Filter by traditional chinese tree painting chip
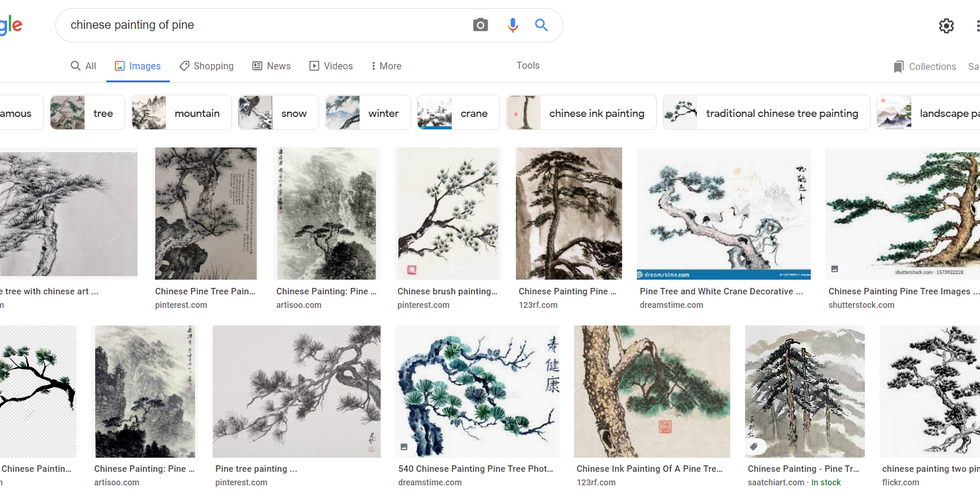 pos(767,112)
